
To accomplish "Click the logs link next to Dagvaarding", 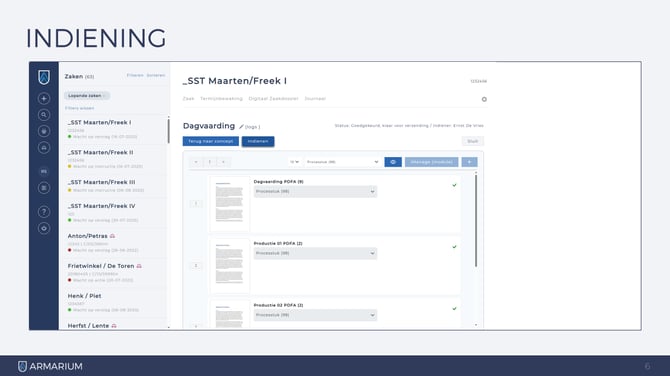I will 252,127.
